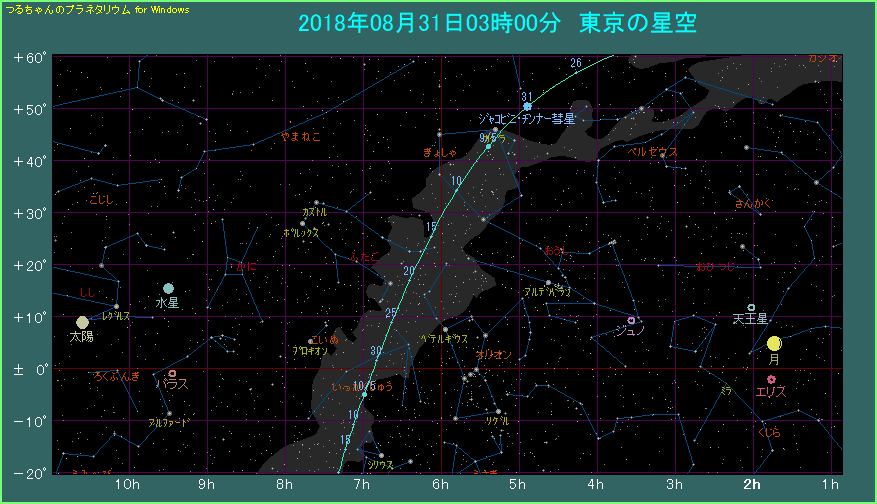This screenshot has width=877, height=504.
Task: Select the Pallas (パラス) asteroid marker
Action: (172, 373)
